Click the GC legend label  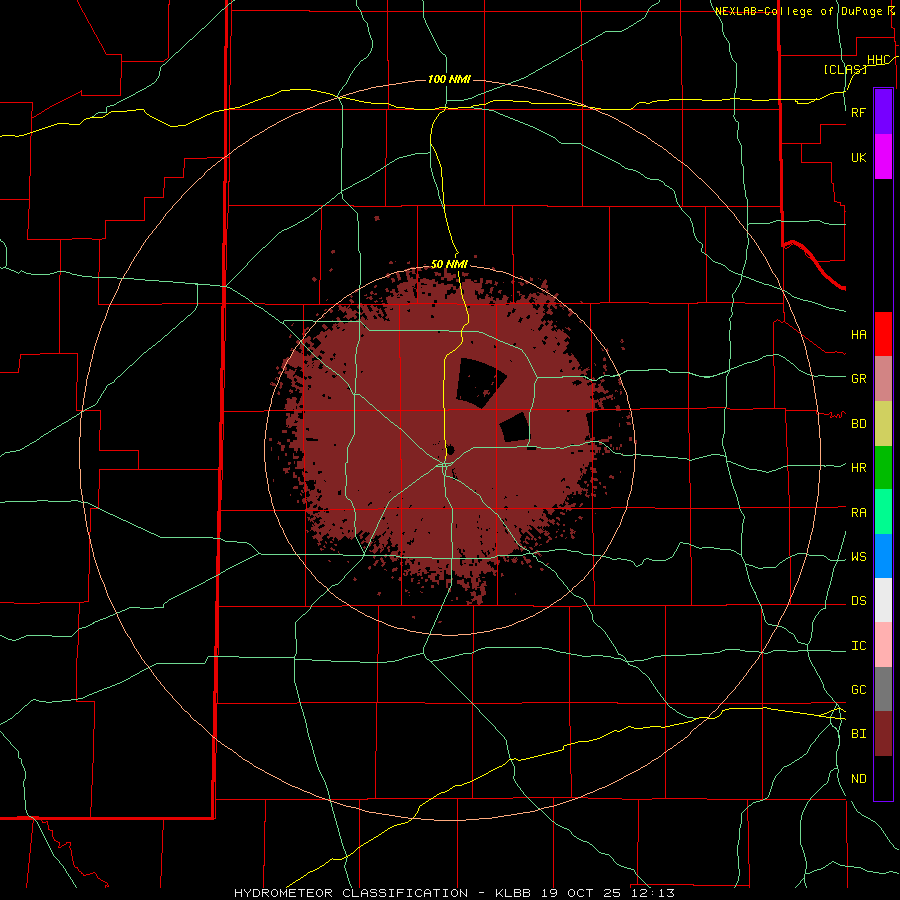click(859, 690)
